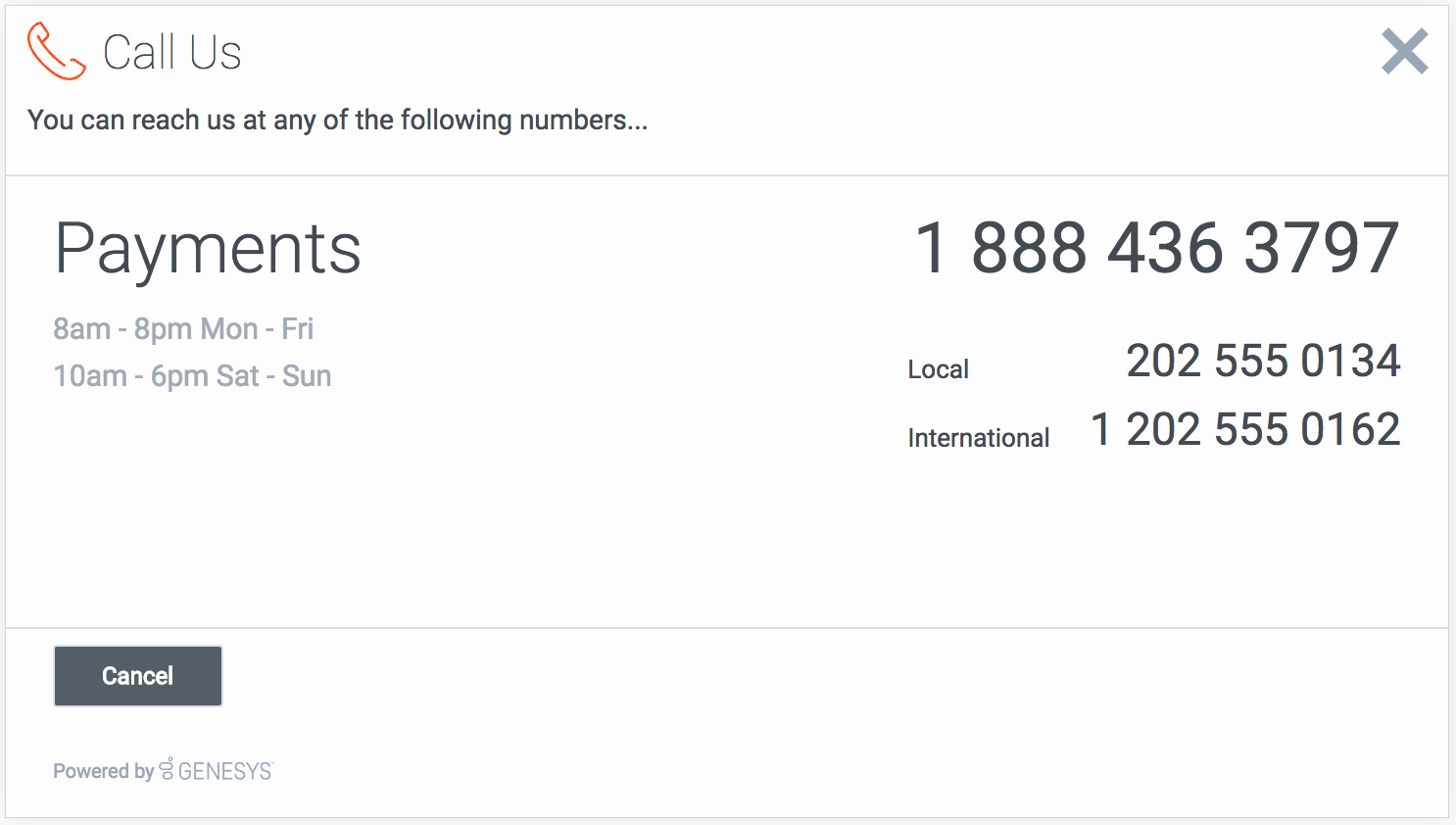Click the "Powered by" footer text
The height and width of the screenshot is (825, 1456).
point(103,771)
